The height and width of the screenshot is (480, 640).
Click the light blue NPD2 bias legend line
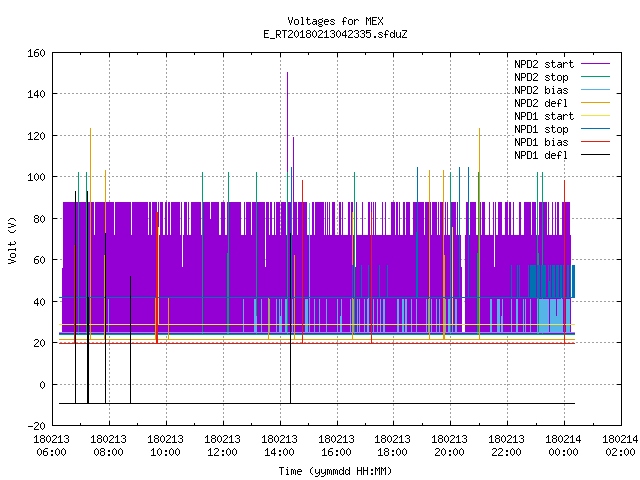(595, 89)
